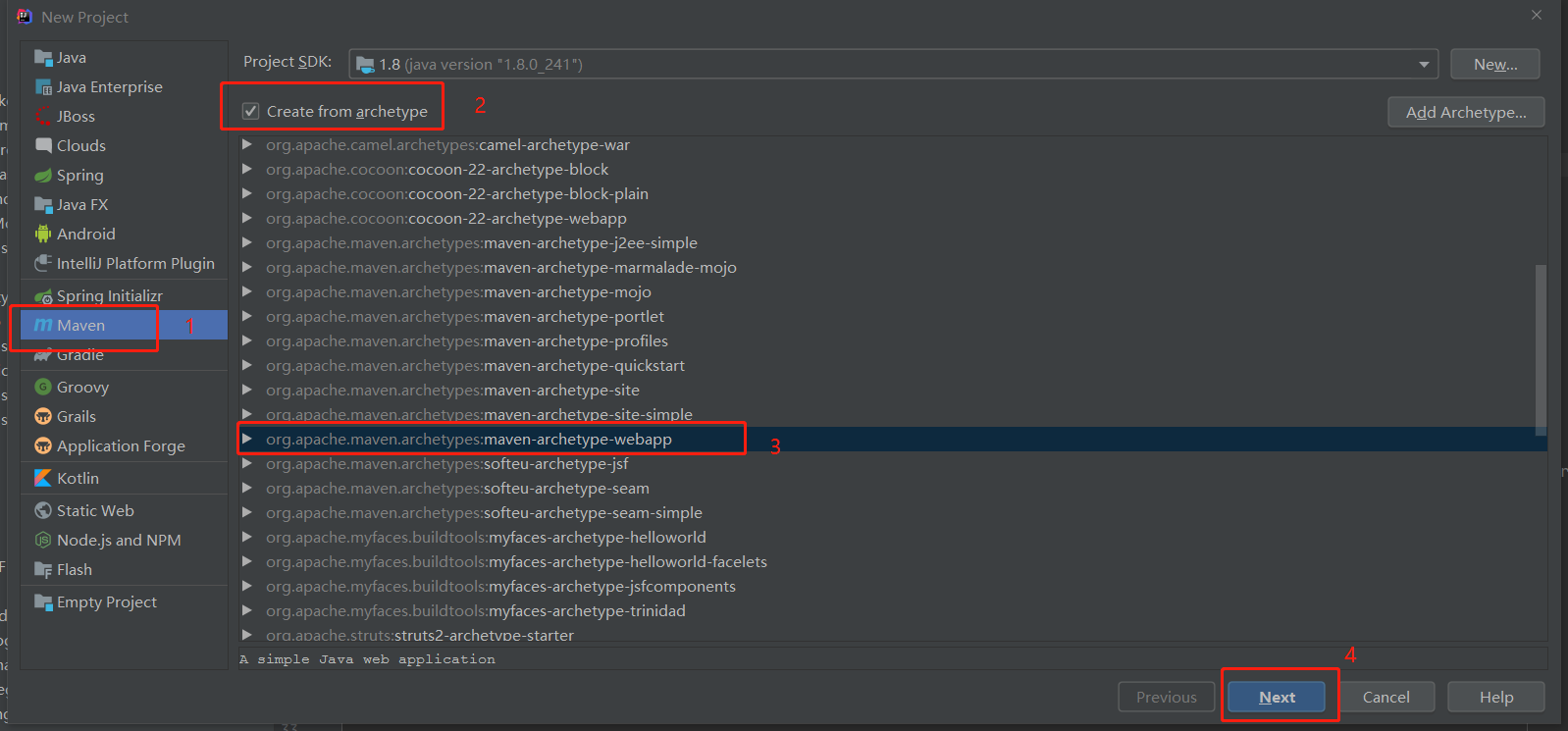
Task: Click the SDK folder icon in combo box
Action: click(x=365, y=65)
